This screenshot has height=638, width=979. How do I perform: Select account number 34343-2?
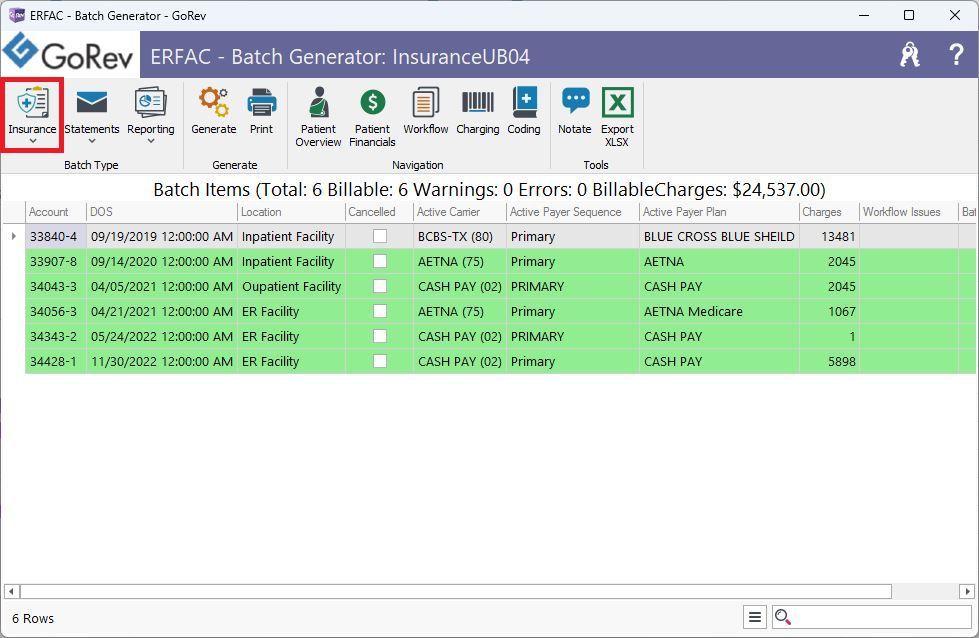point(54,336)
